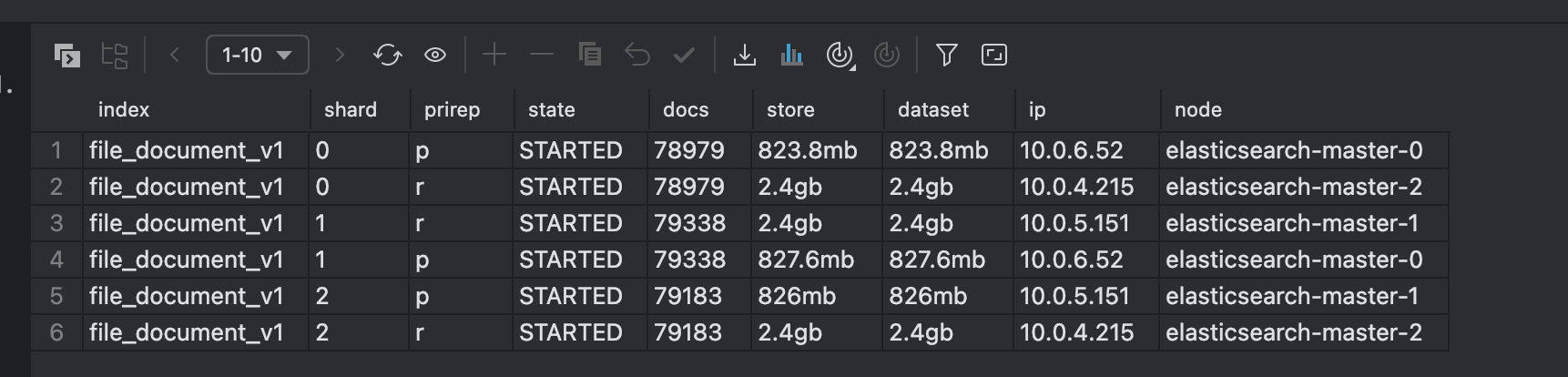Sort by the ip column header
This screenshot has width=1568, height=377.
tap(1037, 110)
